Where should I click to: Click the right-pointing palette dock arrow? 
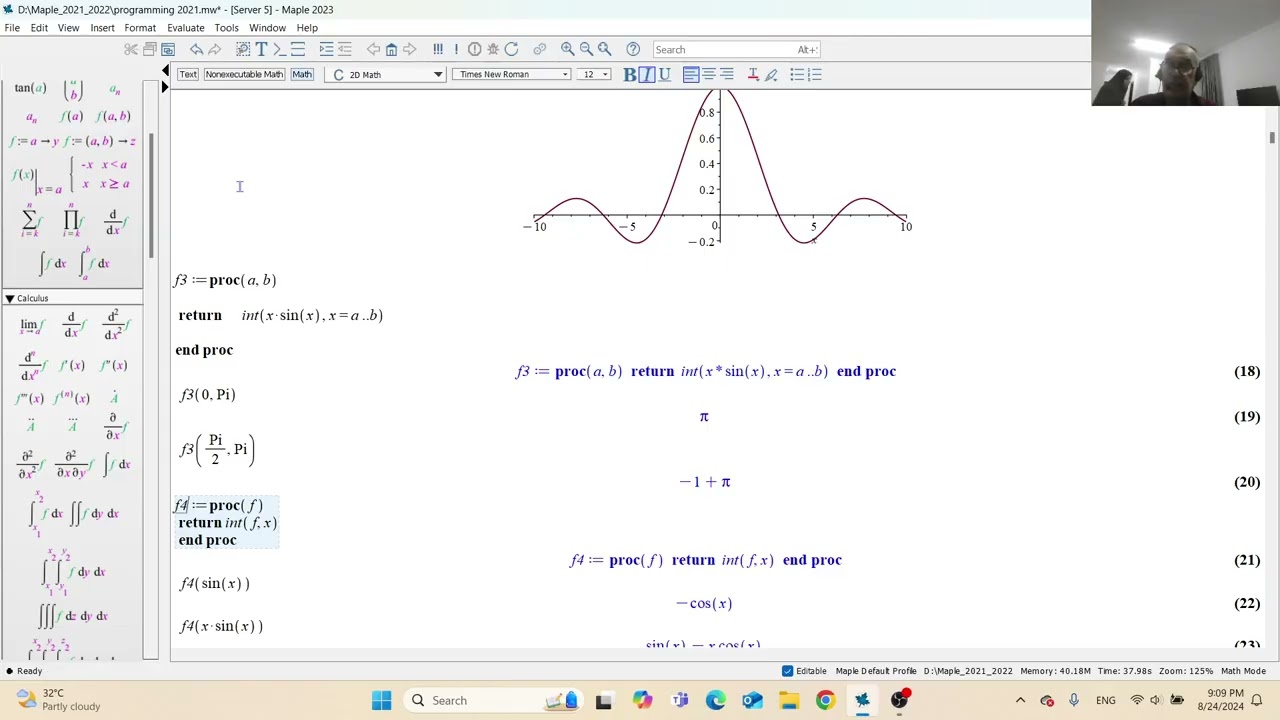pos(166,88)
